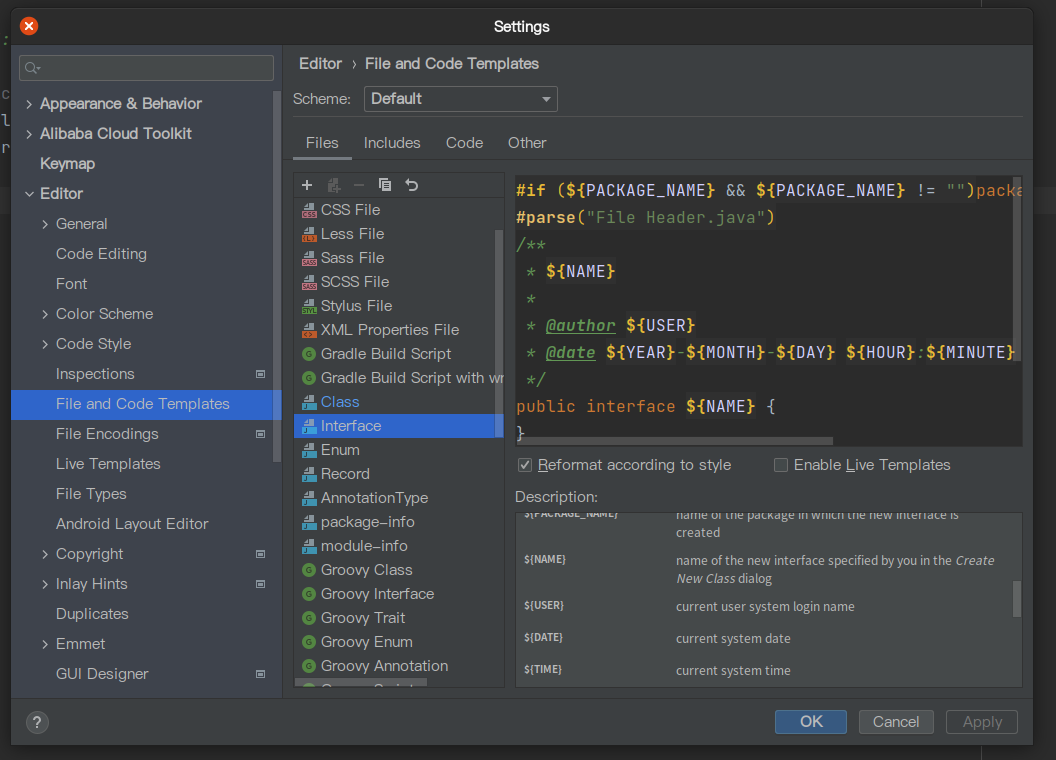Switch to the Other tab
The width and height of the screenshot is (1056, 760).
tap(527, 143)
